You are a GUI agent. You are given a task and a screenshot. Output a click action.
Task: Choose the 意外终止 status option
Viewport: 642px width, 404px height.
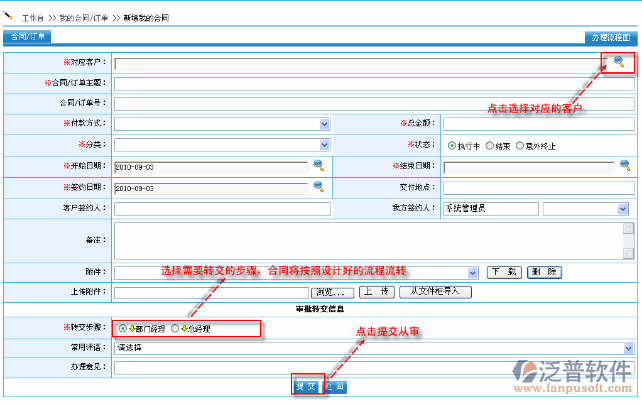tap(522, 145)
